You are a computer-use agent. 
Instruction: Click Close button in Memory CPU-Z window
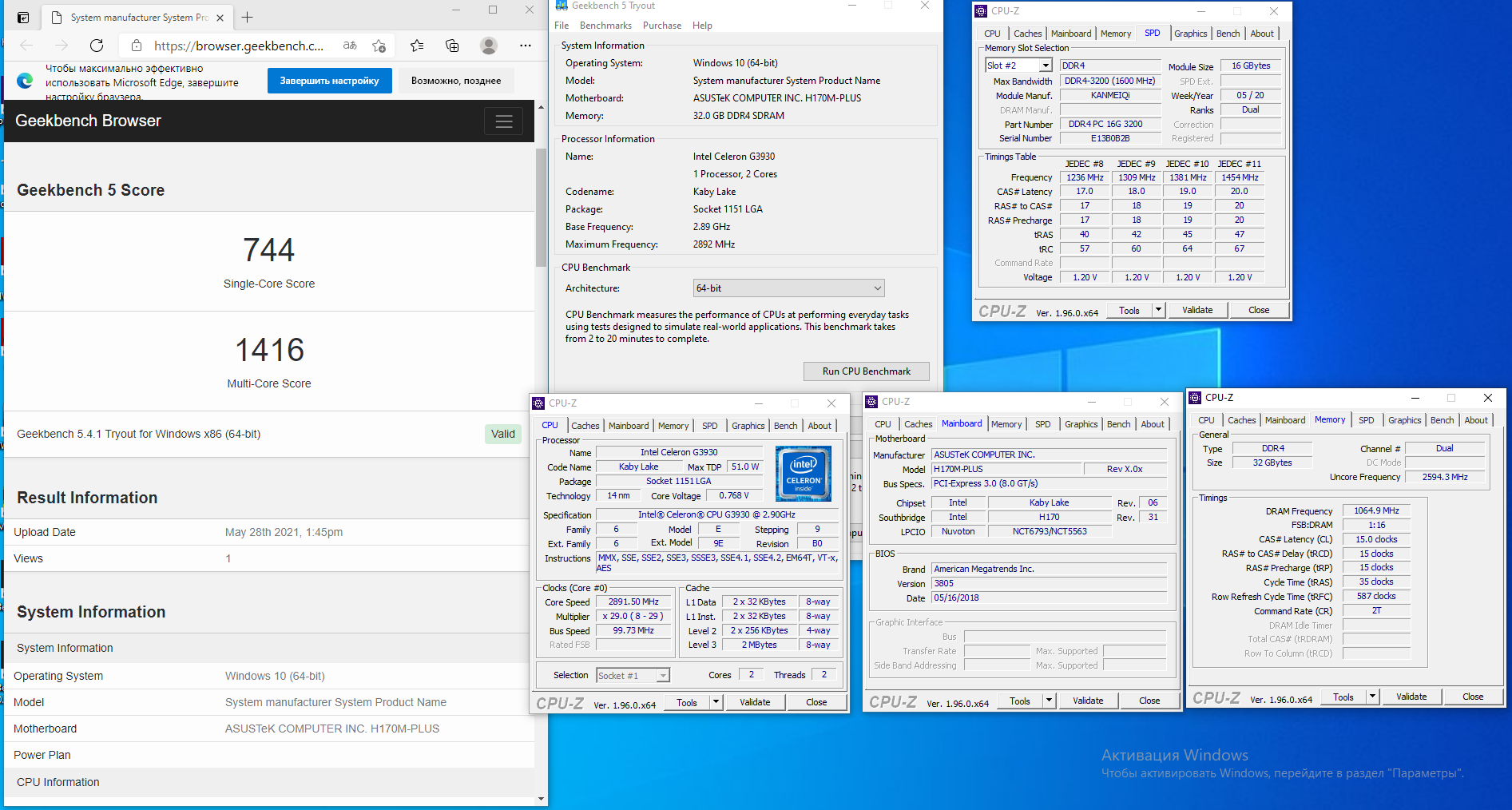(1473, 697)
